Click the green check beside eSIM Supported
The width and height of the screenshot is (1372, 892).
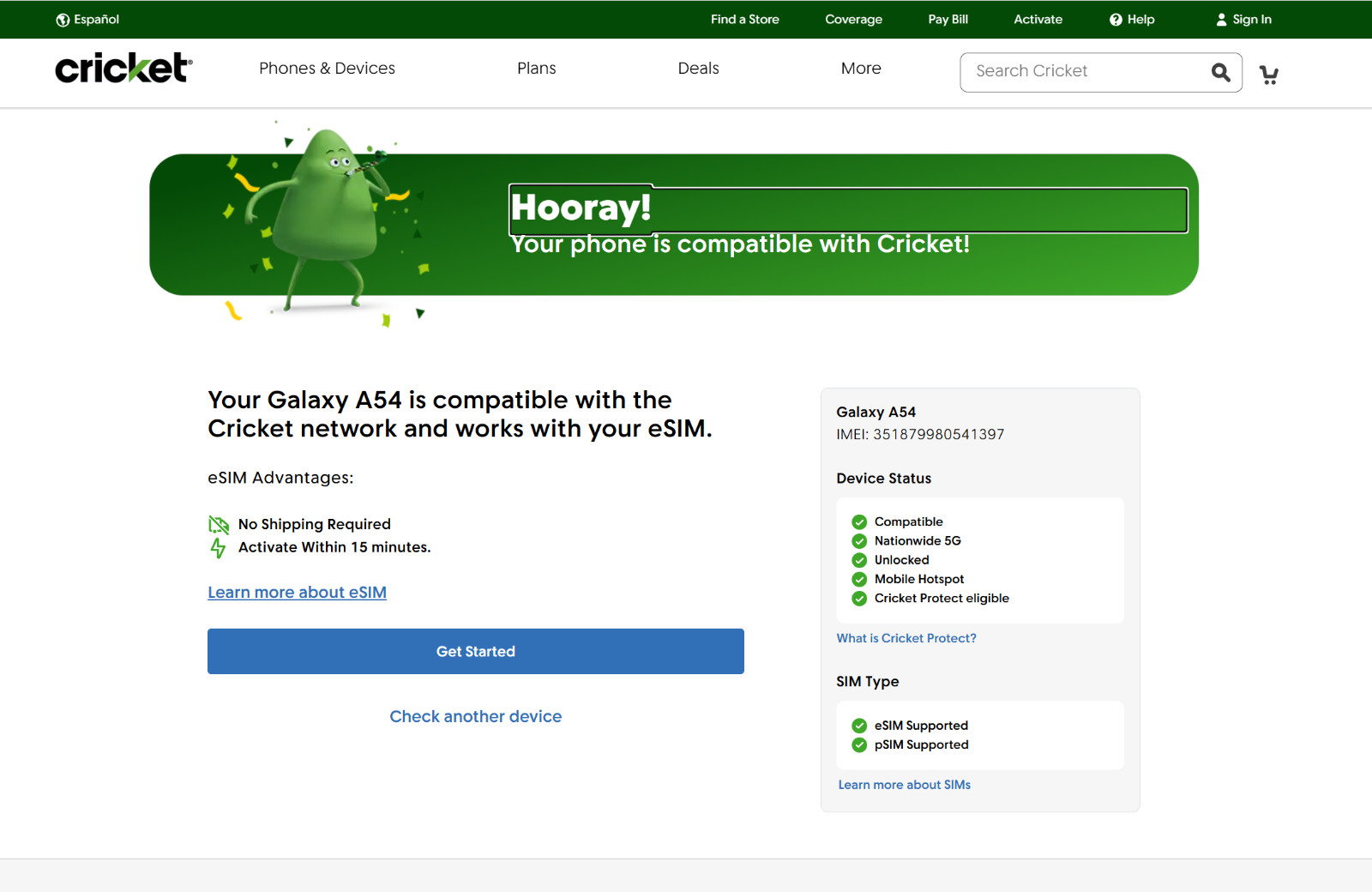click(859, 726)
